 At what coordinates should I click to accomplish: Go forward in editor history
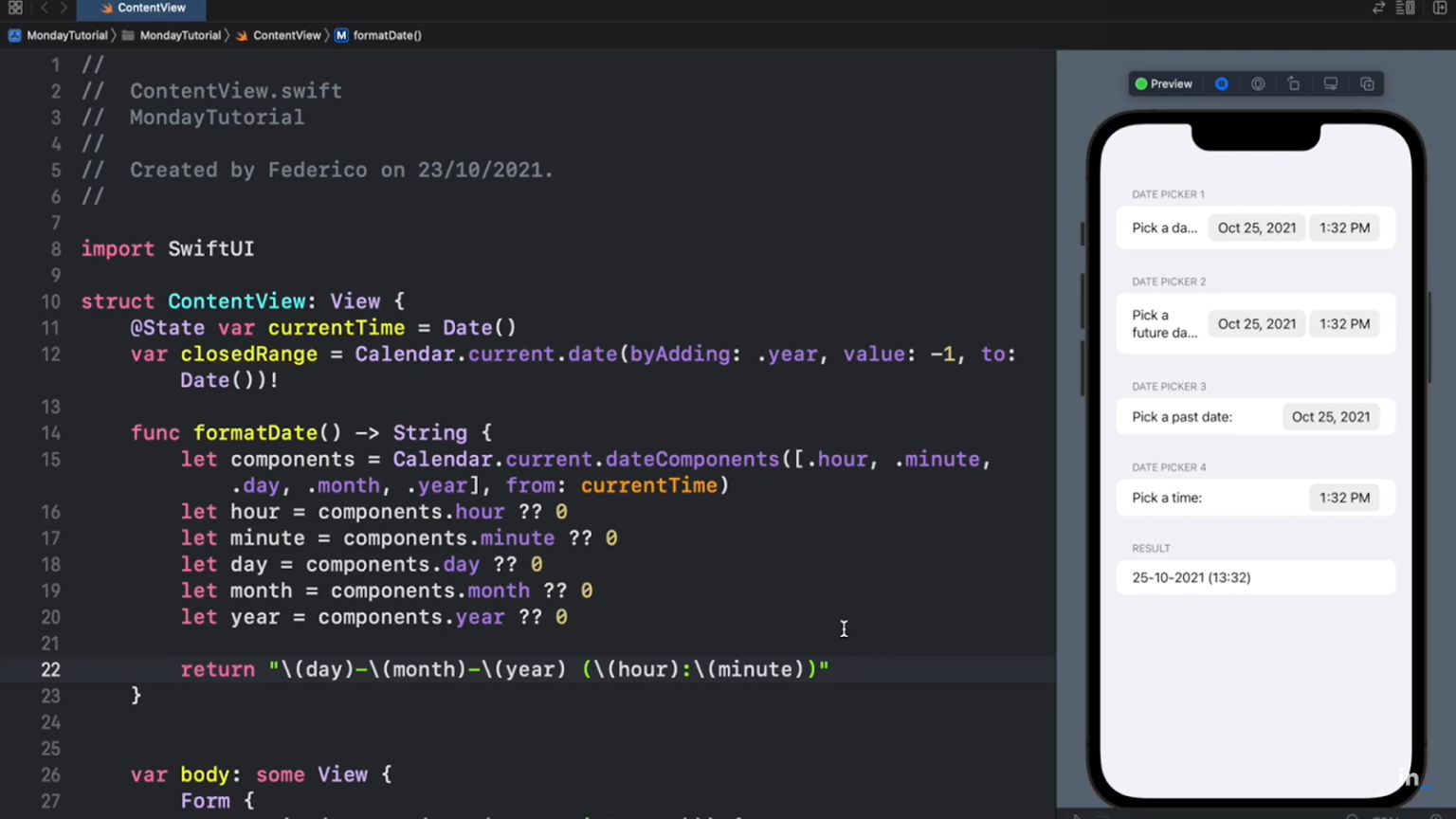pyautogui.click(x=64, y=8)
